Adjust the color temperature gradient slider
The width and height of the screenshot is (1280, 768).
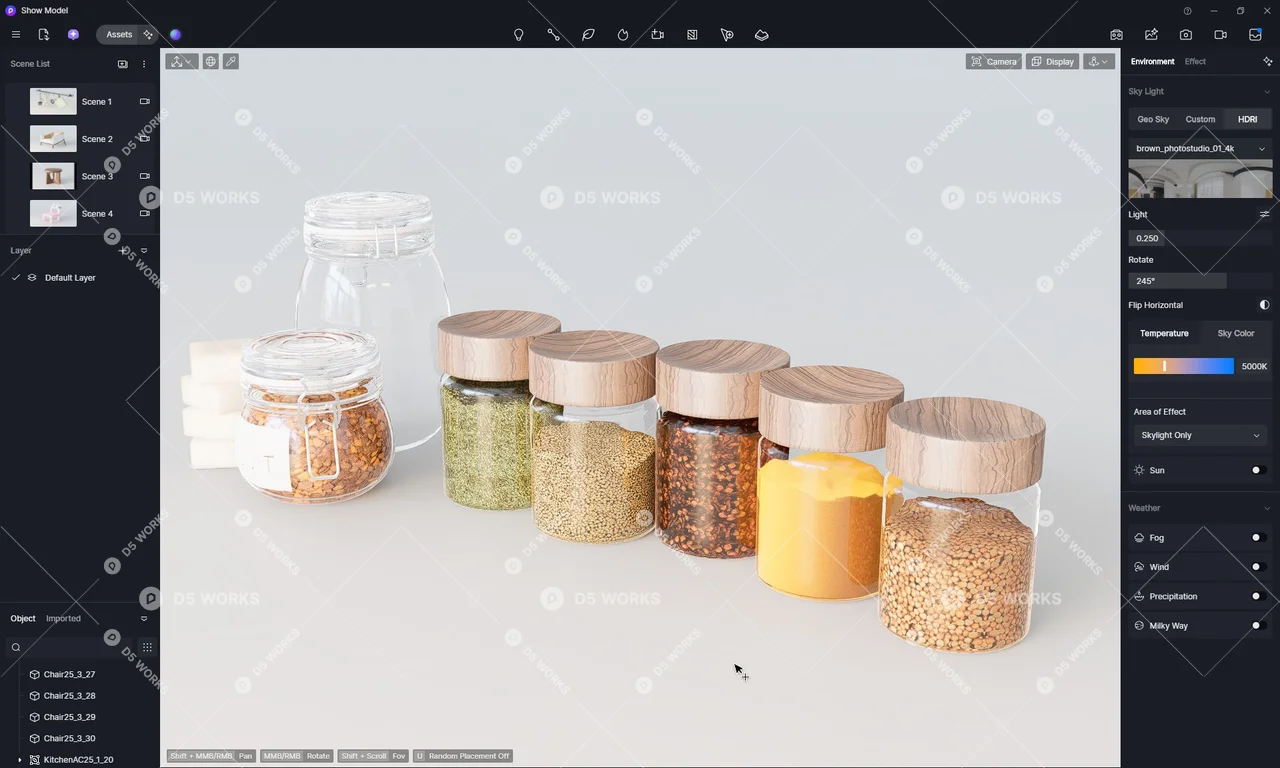[1183, 367]
